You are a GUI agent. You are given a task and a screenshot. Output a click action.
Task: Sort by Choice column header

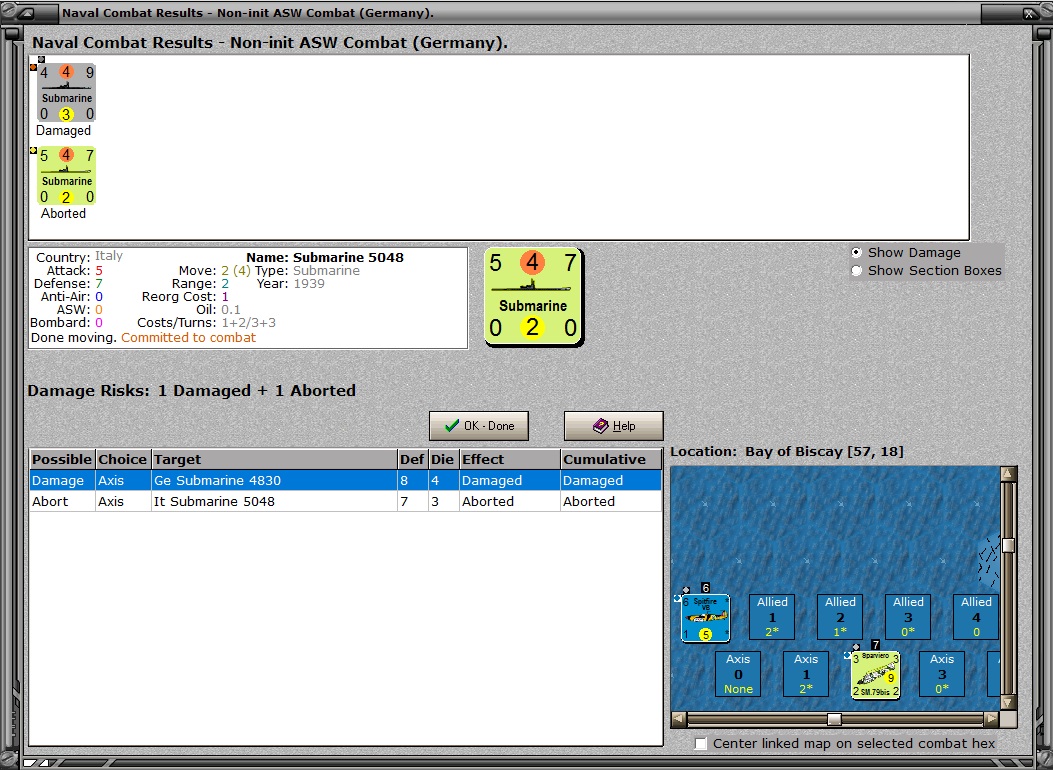click(x=123, y=459)
